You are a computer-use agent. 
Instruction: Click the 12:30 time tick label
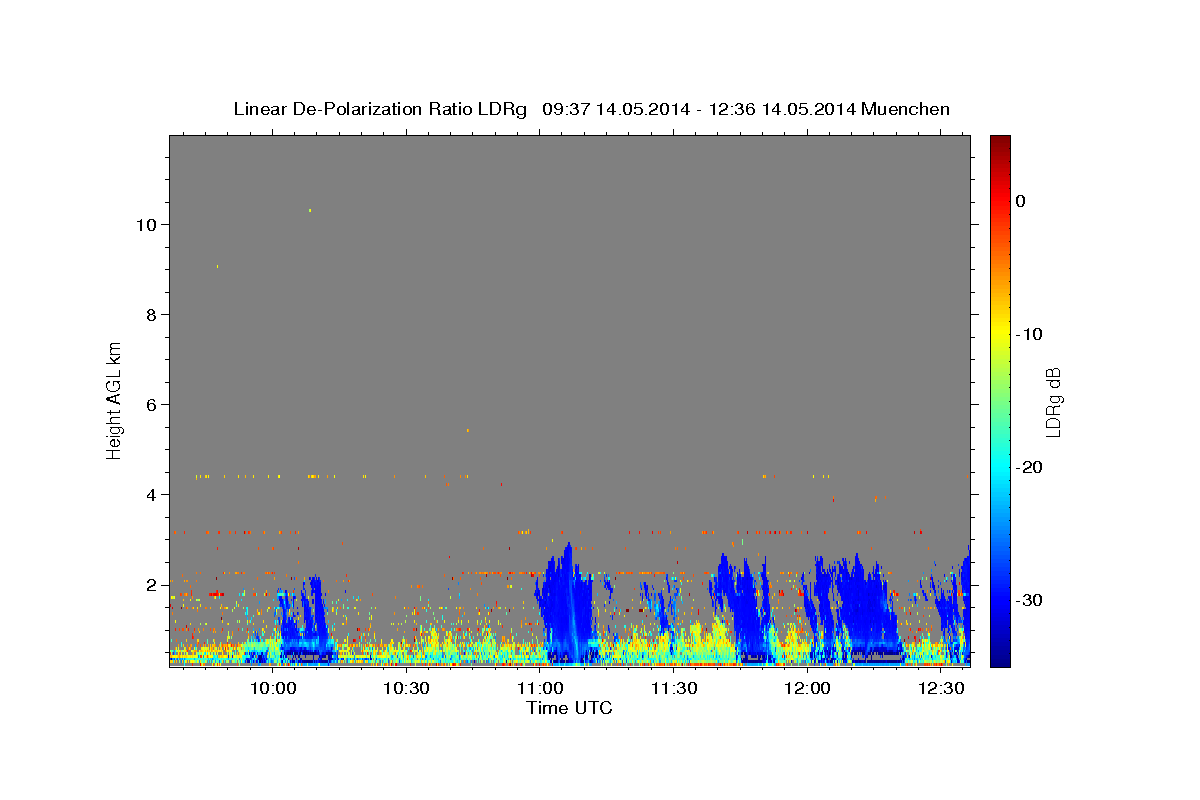[x=941, y=689]
